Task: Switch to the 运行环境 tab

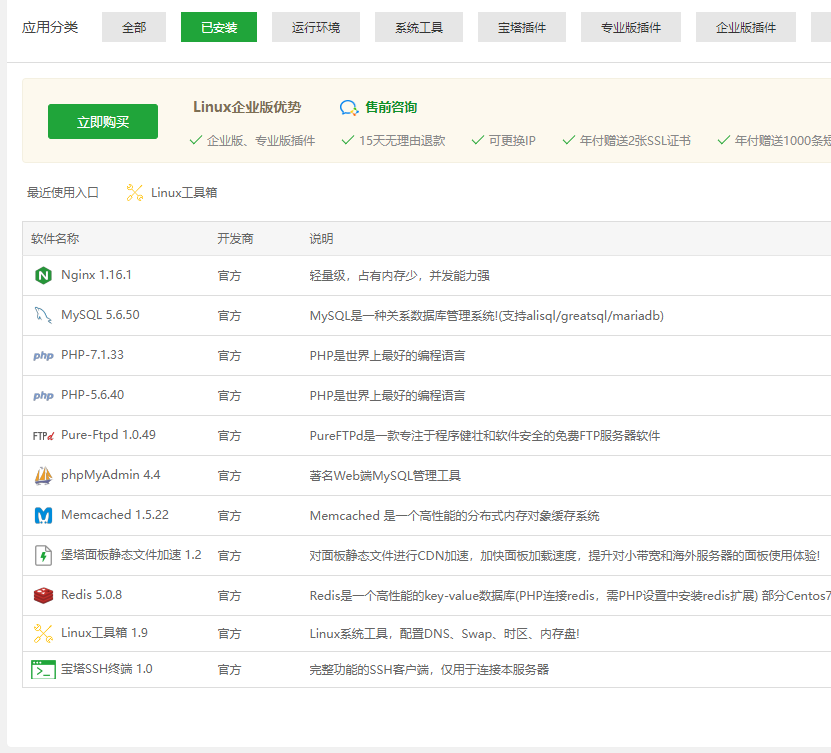Action: pos(315,27)
